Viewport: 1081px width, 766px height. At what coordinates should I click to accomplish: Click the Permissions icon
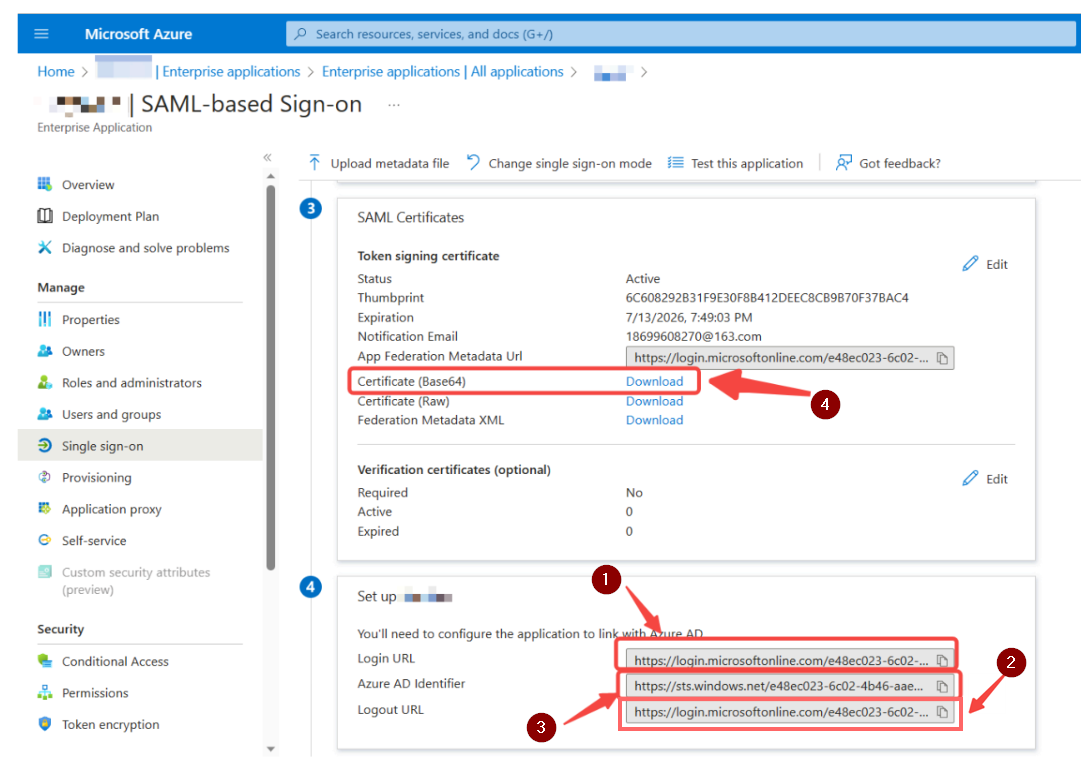click(x=45, y=692)
